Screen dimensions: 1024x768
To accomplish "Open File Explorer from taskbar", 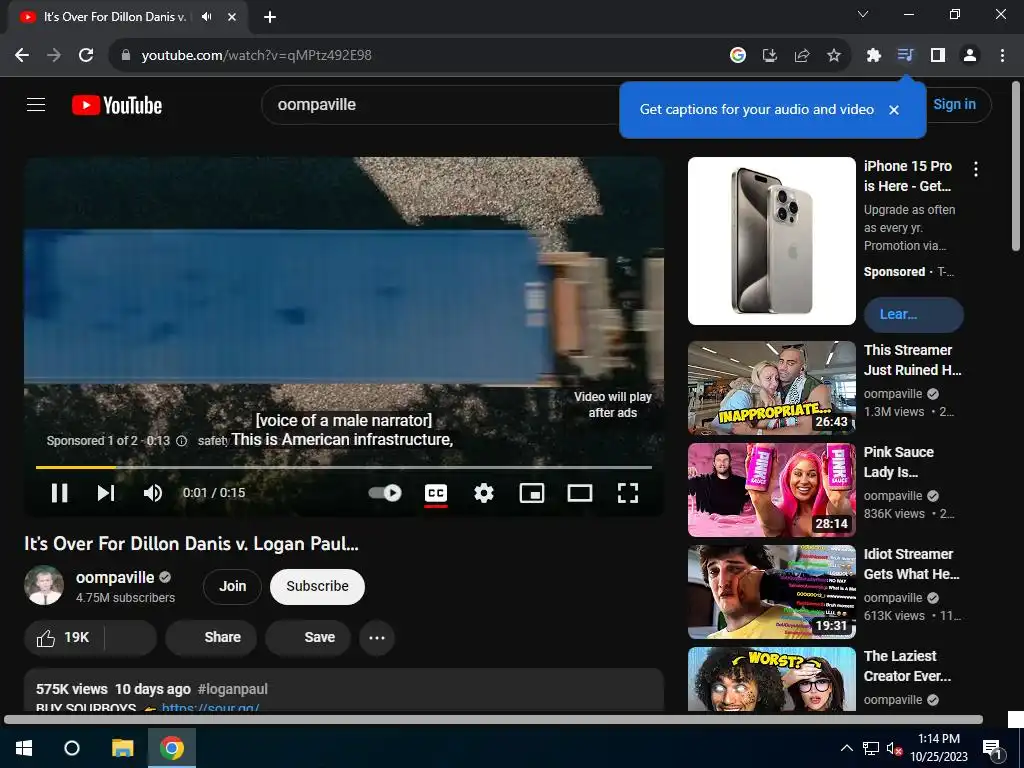I will click(x=122, y=748).
